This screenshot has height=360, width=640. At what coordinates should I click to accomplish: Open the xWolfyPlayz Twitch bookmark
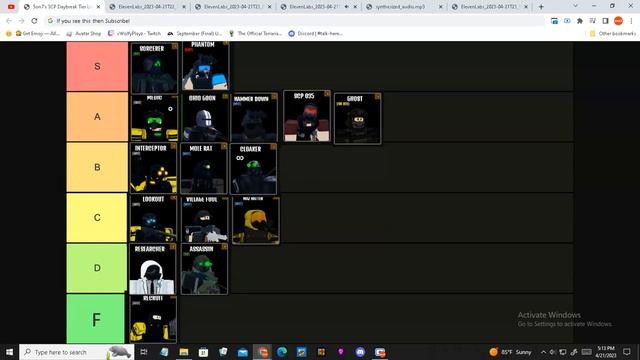click(134, 33)
